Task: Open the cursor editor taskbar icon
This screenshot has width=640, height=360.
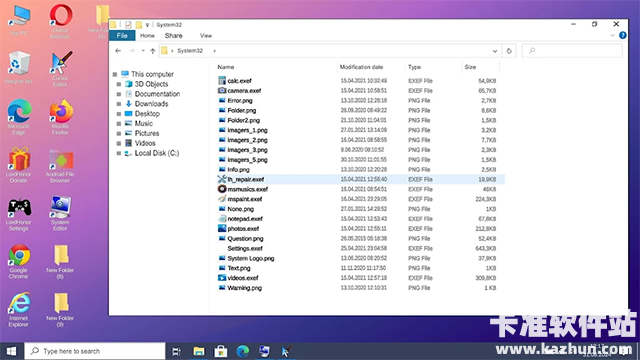Action: tap(286, 351)
